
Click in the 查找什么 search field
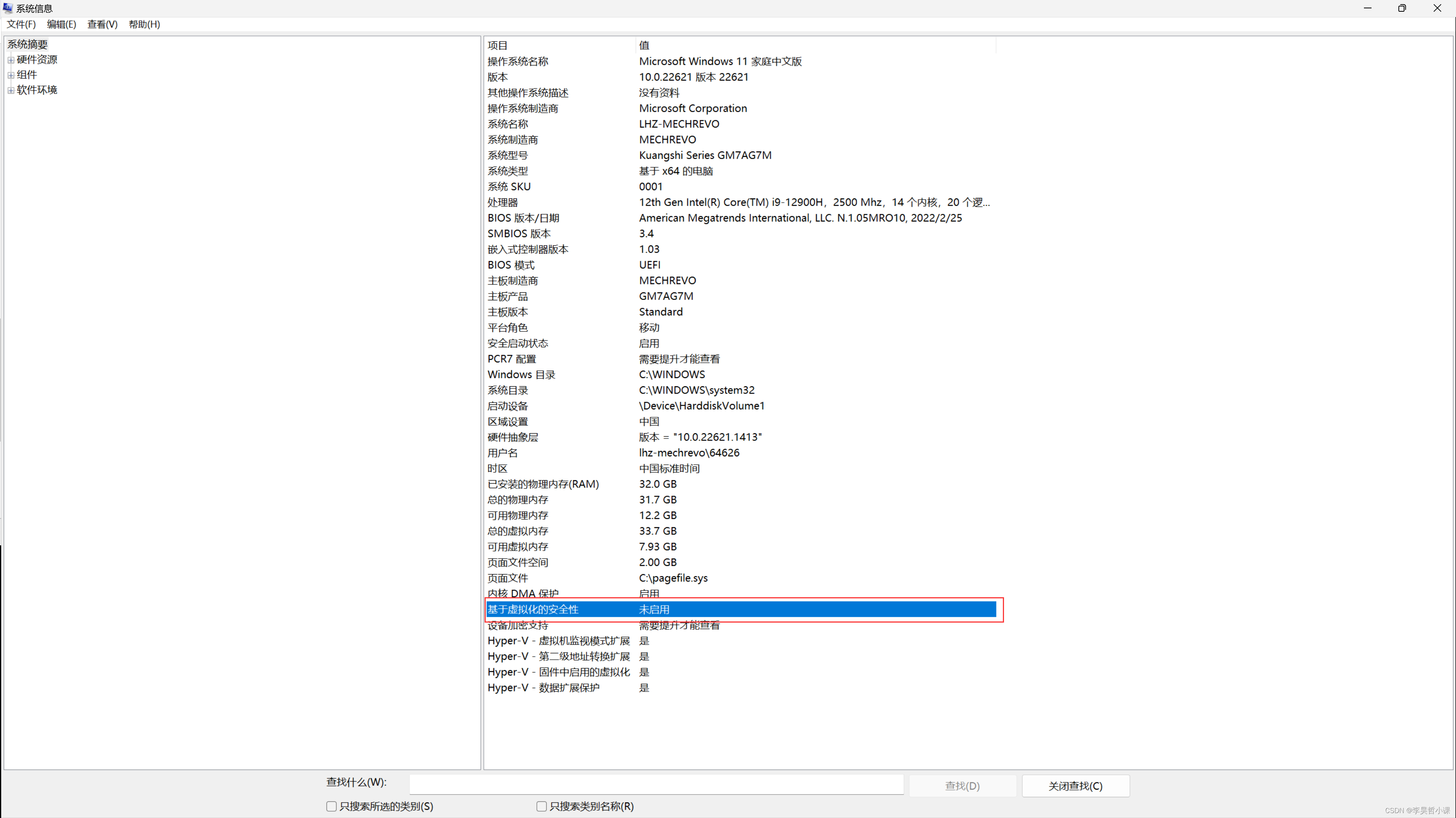[656, 785]
